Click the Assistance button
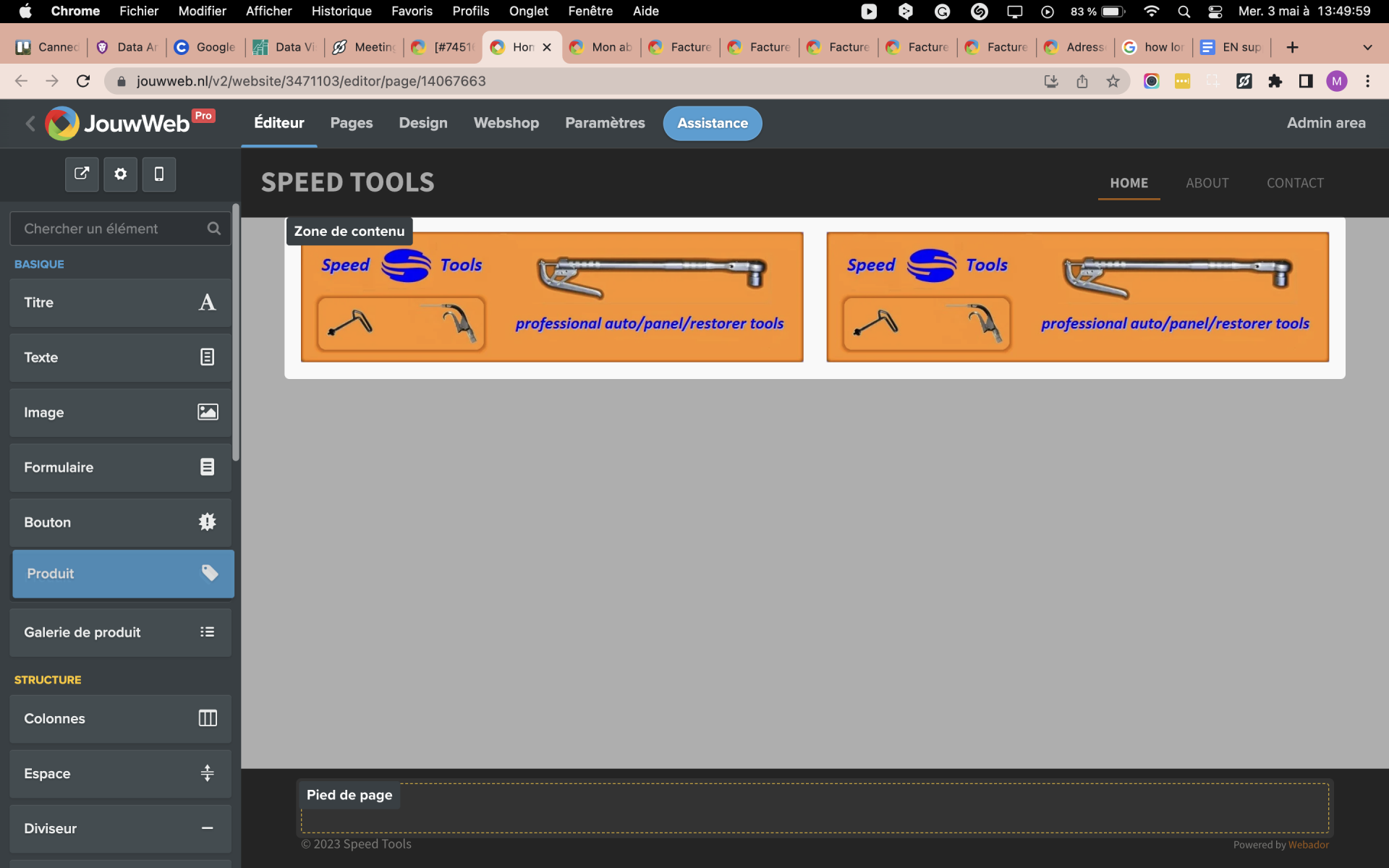Image resolution: width=1389 pixels, height=868 pixels. [x=712, y=123]
